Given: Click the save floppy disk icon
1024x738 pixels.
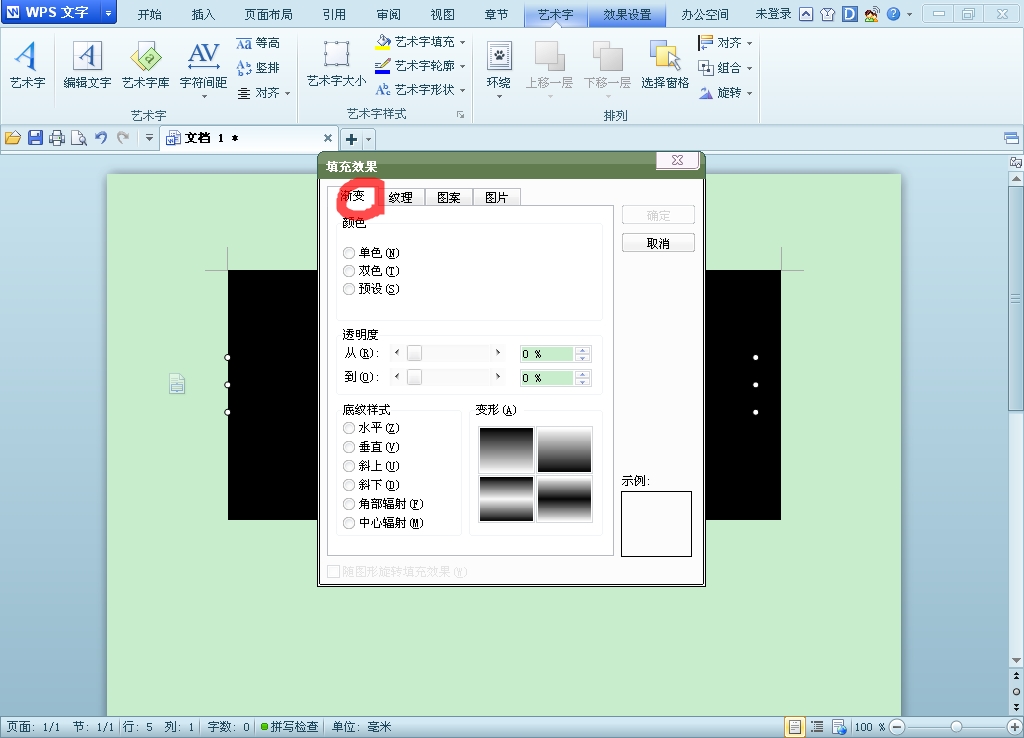Looking at the screenshot, I should 35,138.
